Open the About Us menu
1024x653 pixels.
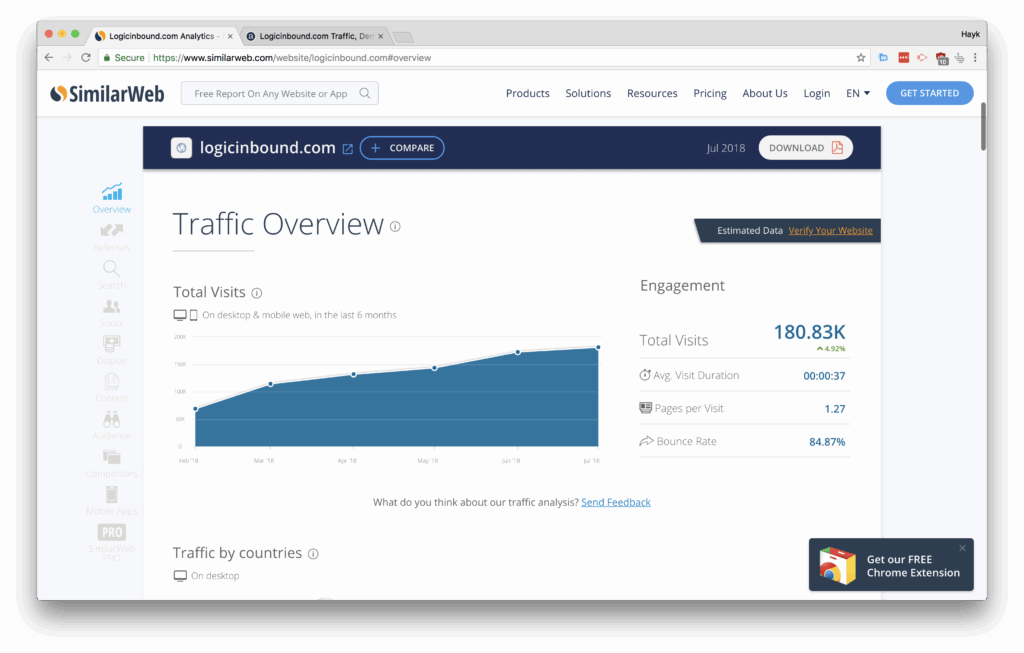pyautogui.click(x=765, y=93)
